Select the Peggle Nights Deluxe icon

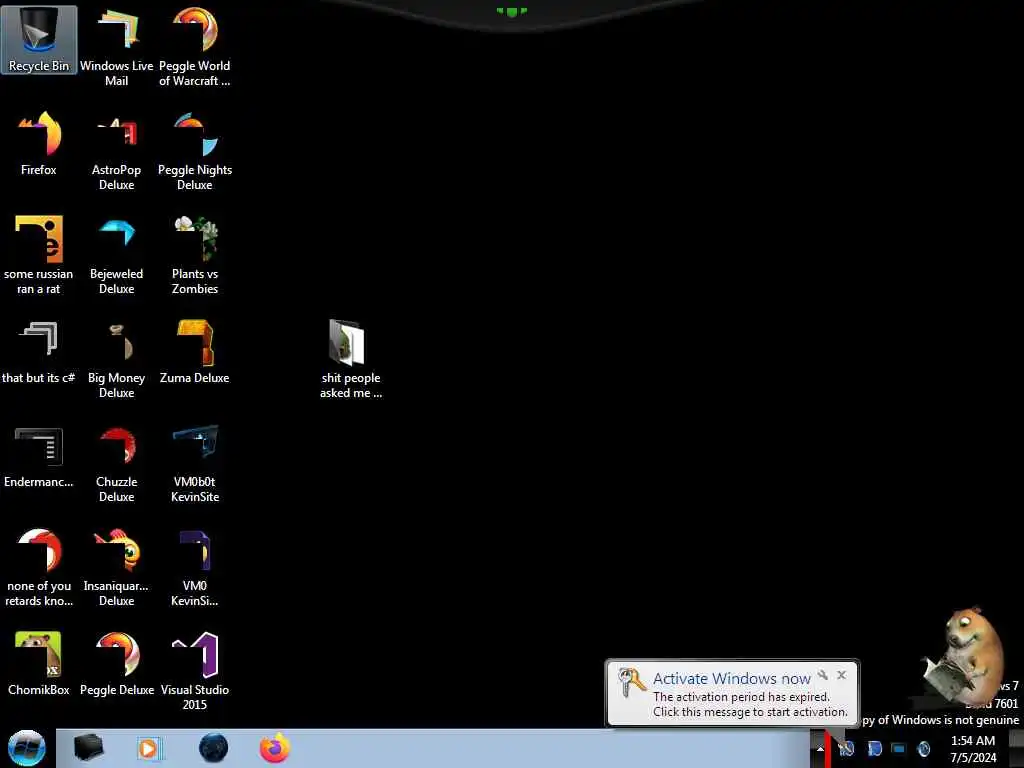195,151
